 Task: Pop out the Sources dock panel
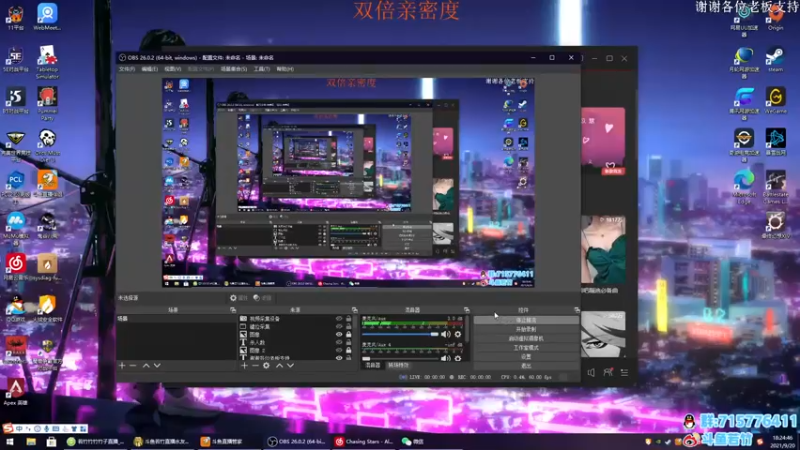(355, 310)
